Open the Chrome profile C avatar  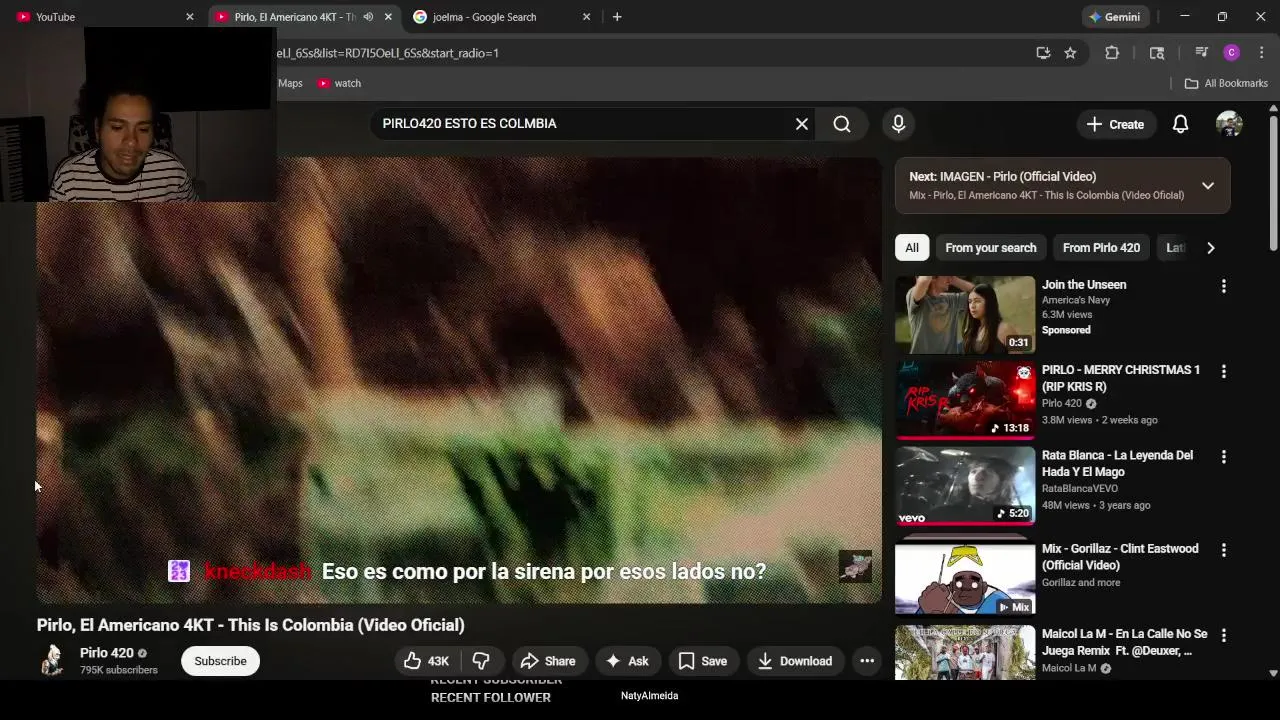pos(1232,53)
